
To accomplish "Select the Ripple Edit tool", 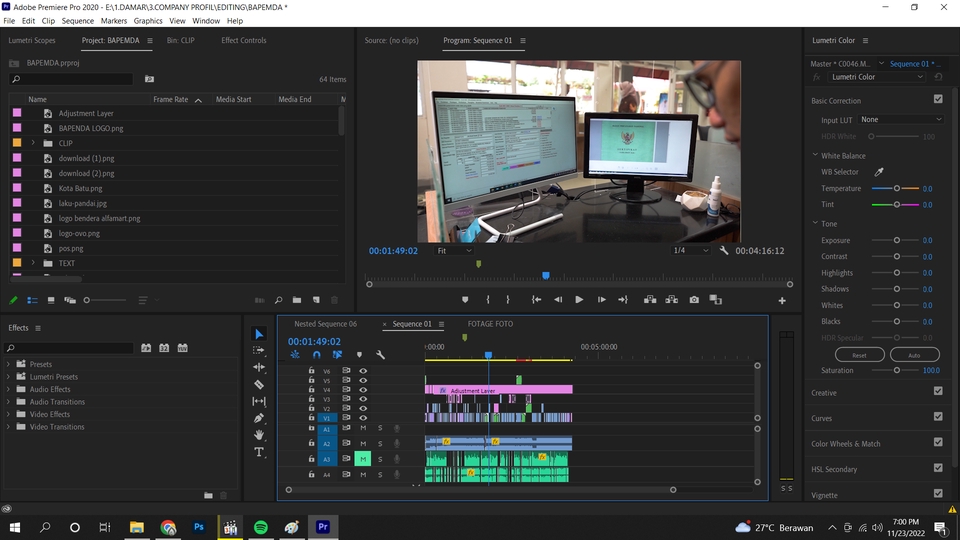I will 259,367.
